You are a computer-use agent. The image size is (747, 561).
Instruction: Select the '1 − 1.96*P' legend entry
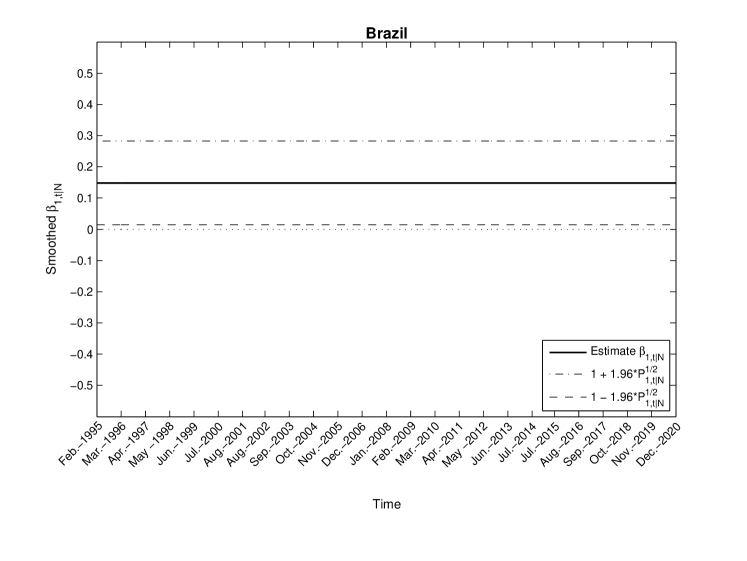pos(607,397)
